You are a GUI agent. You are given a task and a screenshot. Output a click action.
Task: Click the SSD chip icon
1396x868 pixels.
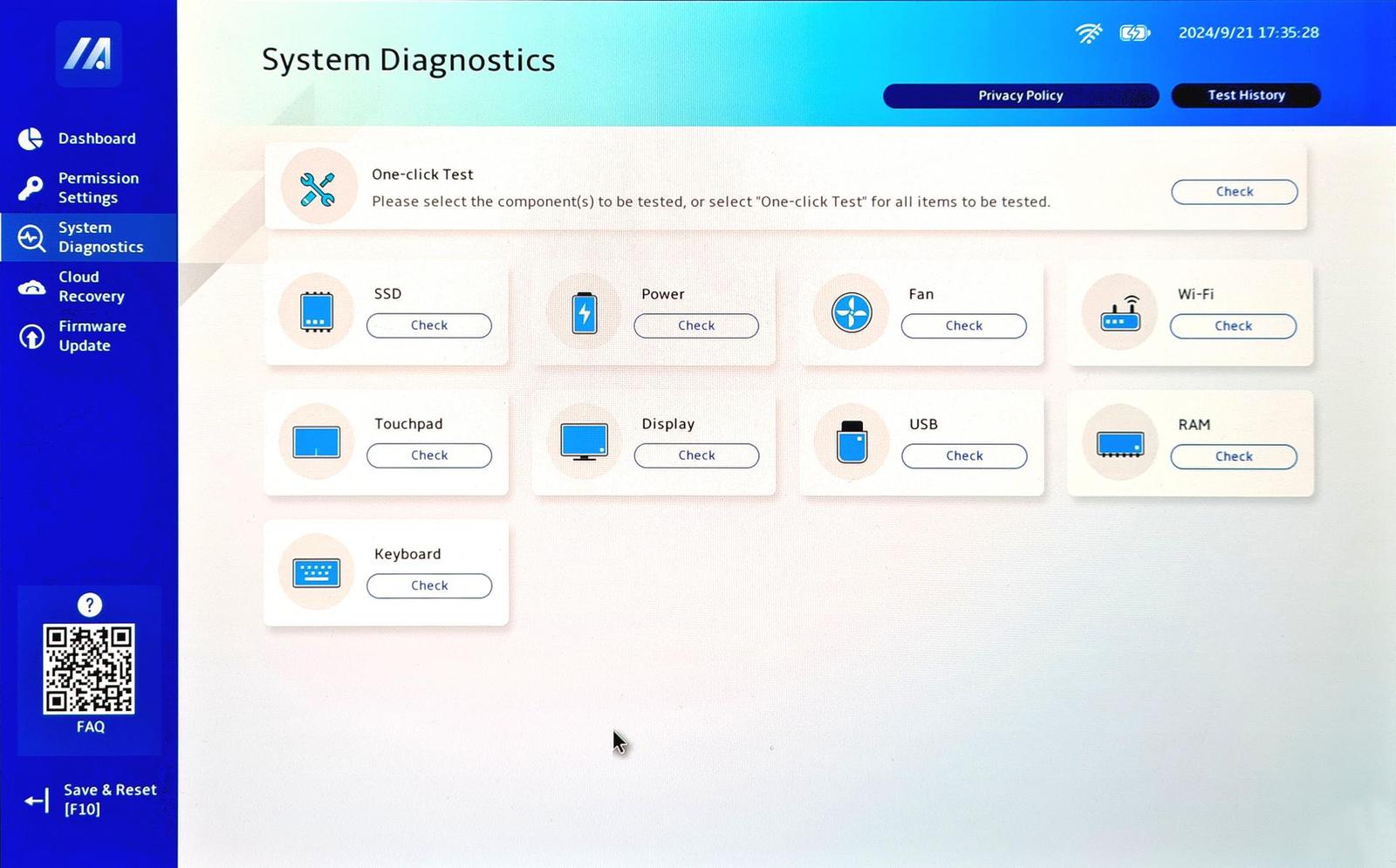coord(317,311)
